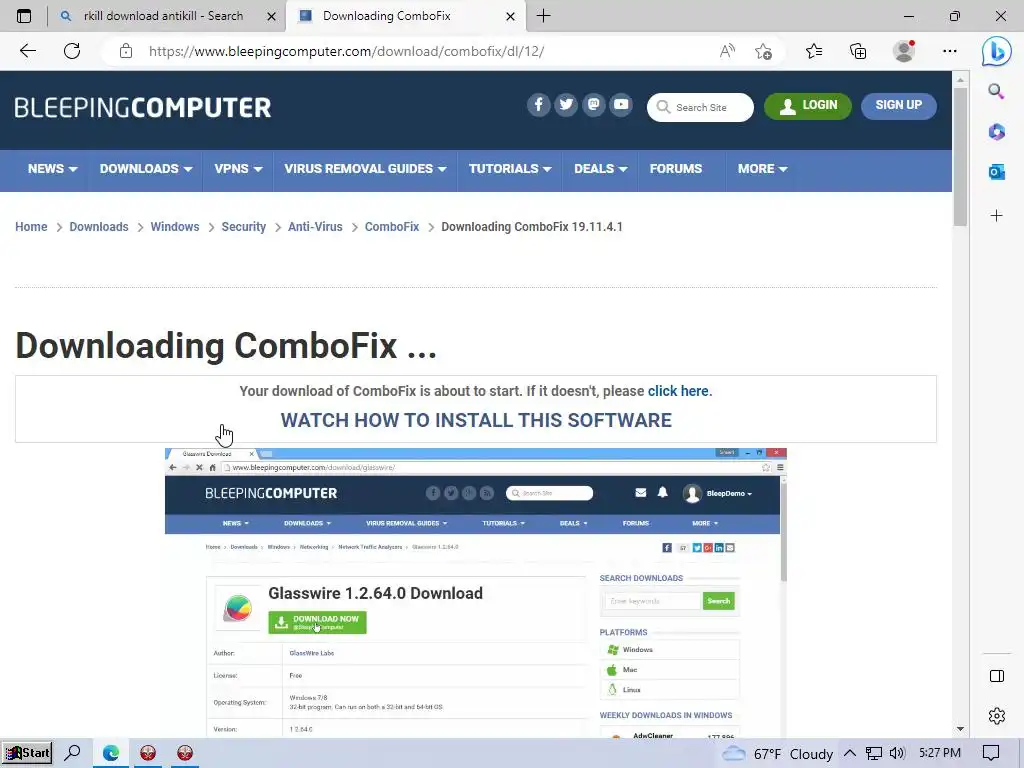Open the Downloads breadcrumb link

[x=99, y=227]
